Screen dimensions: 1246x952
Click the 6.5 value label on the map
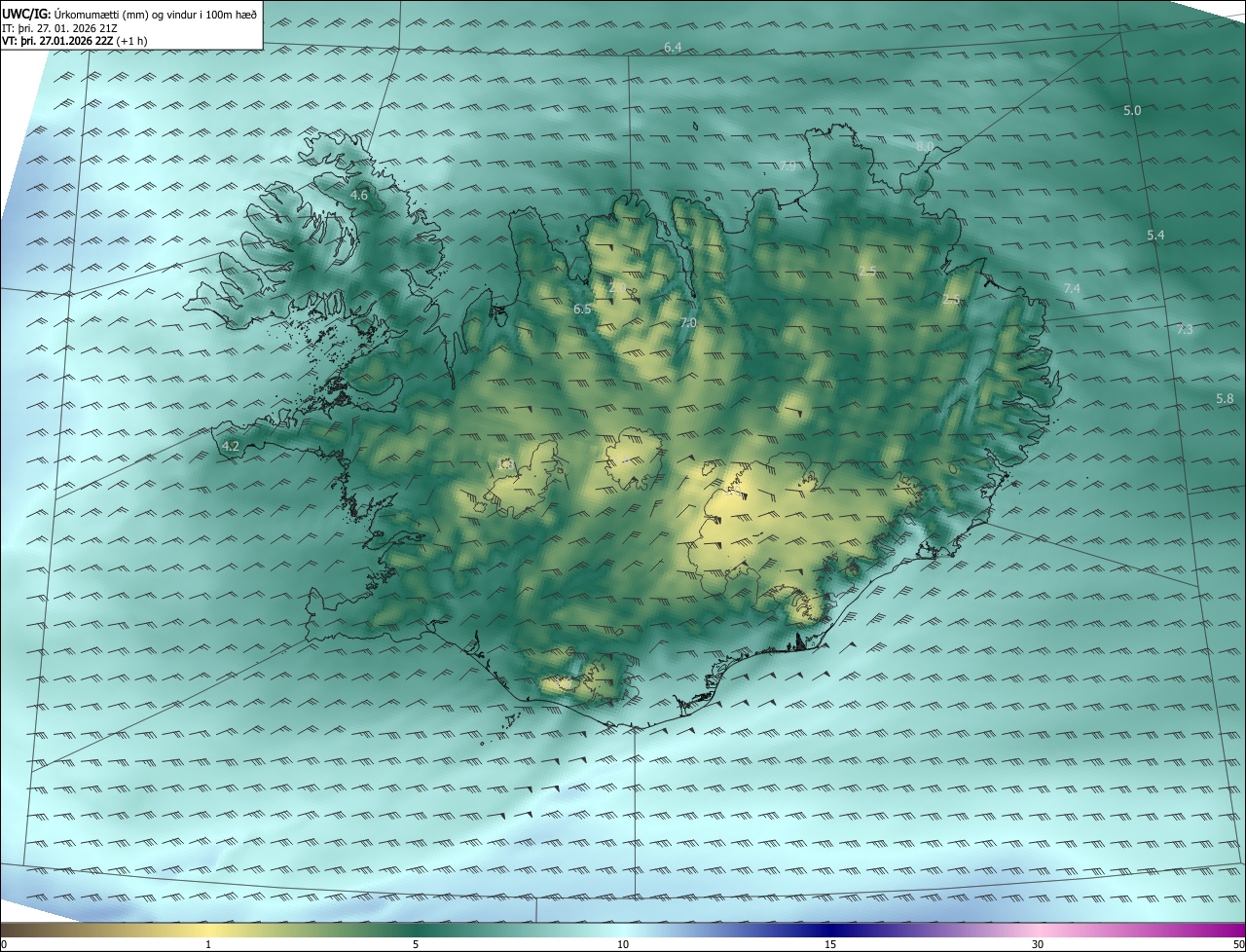point(582,310)
